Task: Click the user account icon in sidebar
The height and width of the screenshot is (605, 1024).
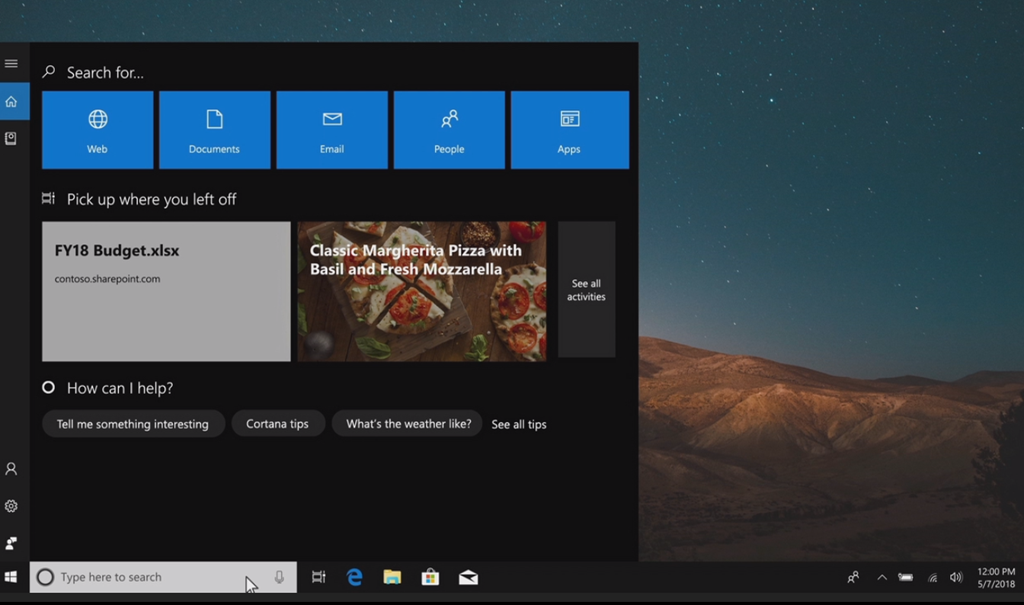Action: 11,469
